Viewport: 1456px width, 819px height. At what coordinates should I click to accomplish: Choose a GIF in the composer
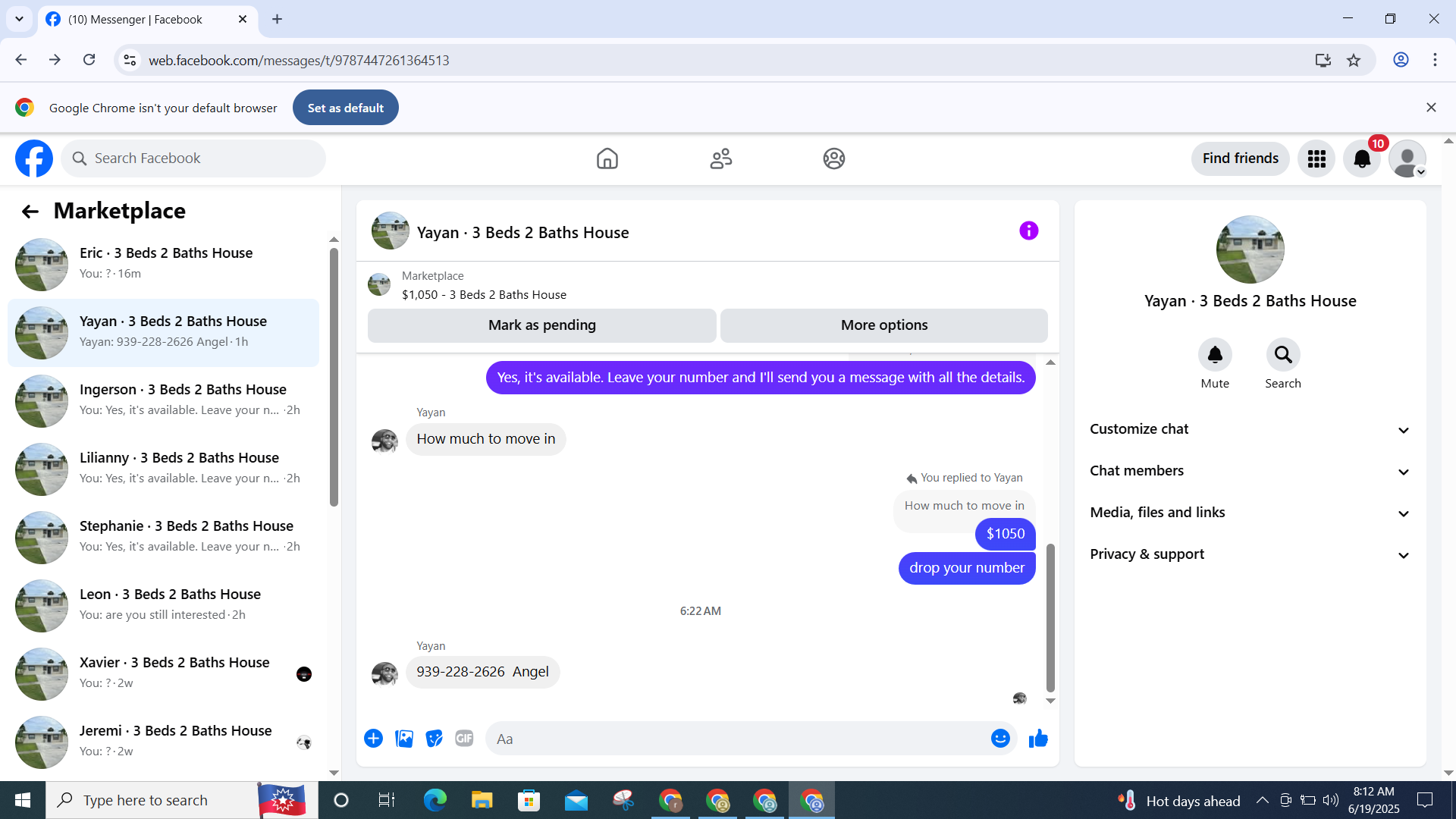(464, 739)
